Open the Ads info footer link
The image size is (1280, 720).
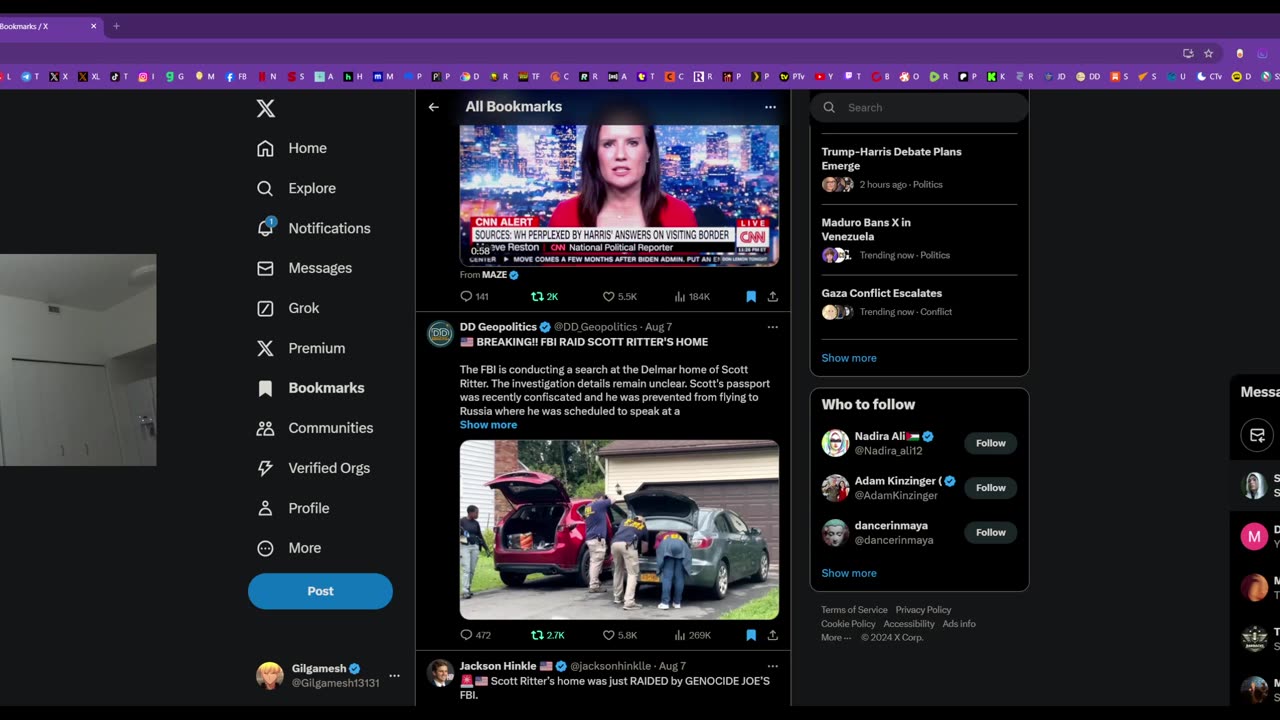(x=959, y=624)
